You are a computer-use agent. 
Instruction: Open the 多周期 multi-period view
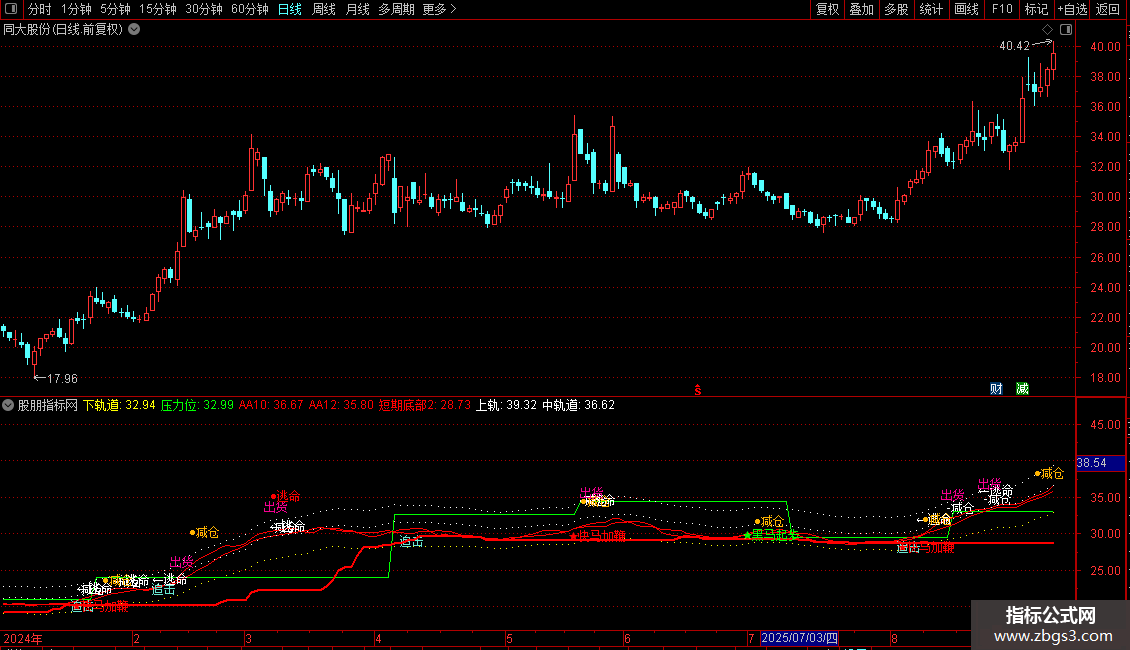pyautogui.click(x=396, y=9)
